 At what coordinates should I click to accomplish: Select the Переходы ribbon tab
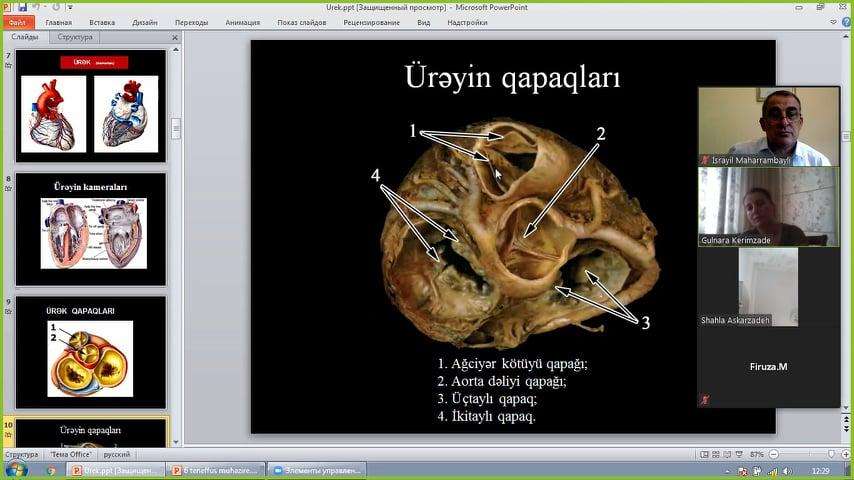tap(192, 22)
